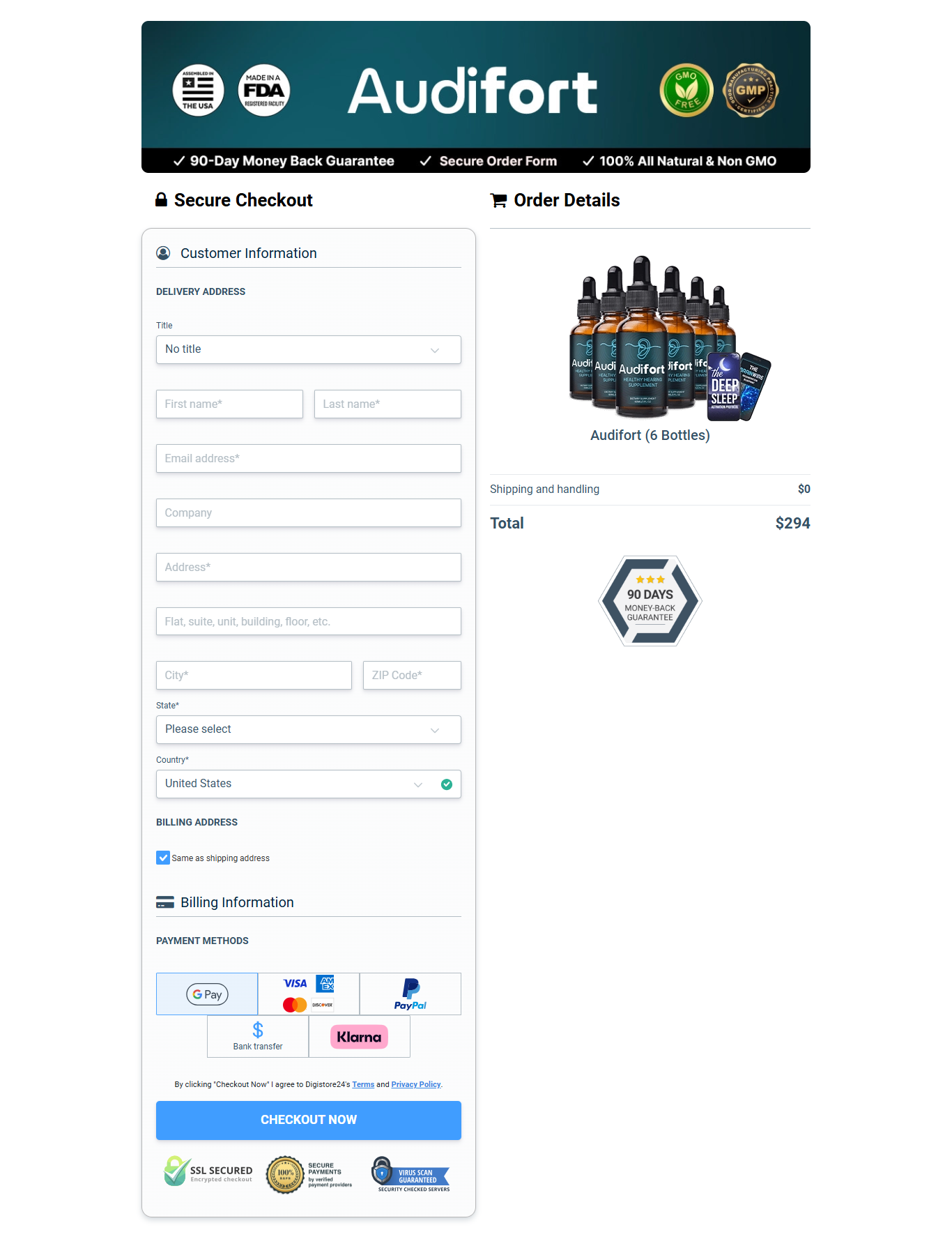952x1246 pixels.
Task: Click the Checkout Now button
Action: pyautogui.click(x=309, y=1120)
